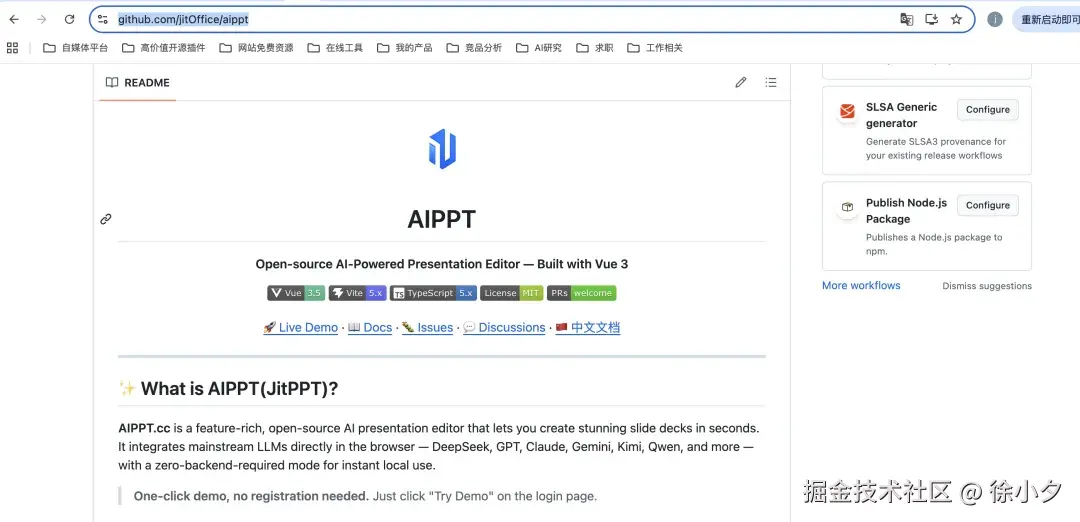Open the 我的产品 bookmark folder
This screenshot has height=522, width=1080.
[x=405, y=48]
